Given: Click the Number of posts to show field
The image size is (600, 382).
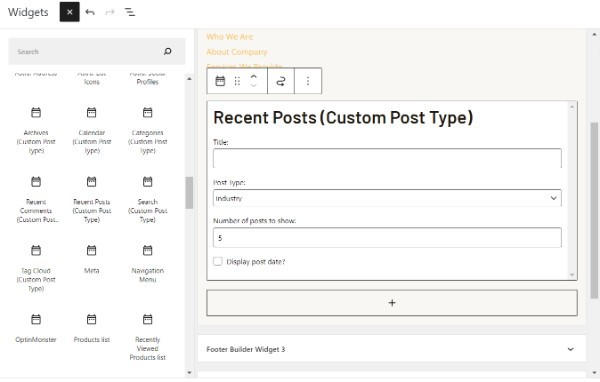Looking at the screenshot, I should 387,238.
